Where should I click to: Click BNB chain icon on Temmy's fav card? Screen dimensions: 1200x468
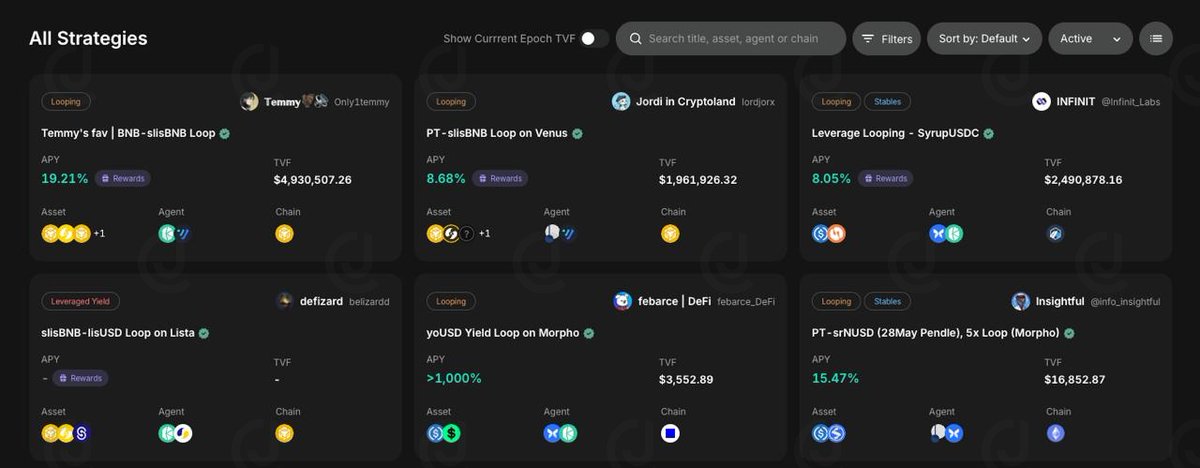(285, 234)
